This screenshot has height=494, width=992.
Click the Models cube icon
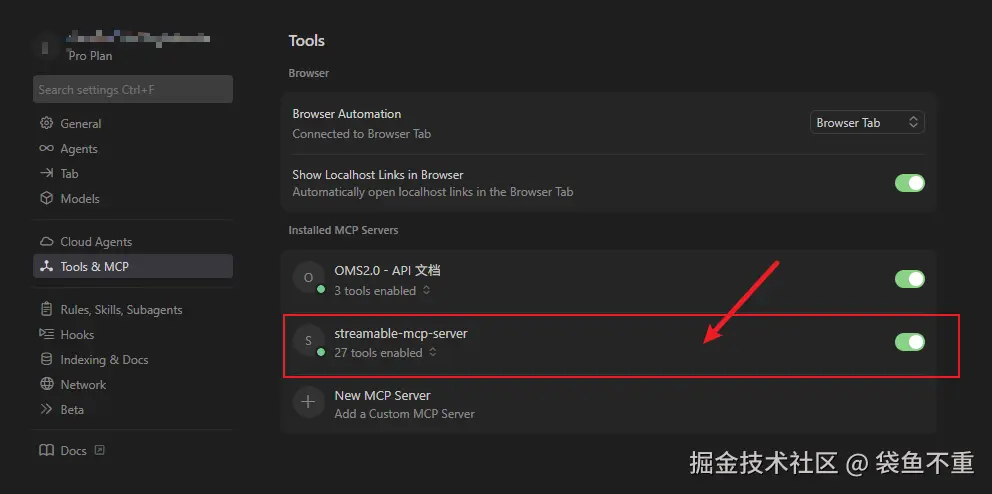pyautogui.click(x=46, y=199)
